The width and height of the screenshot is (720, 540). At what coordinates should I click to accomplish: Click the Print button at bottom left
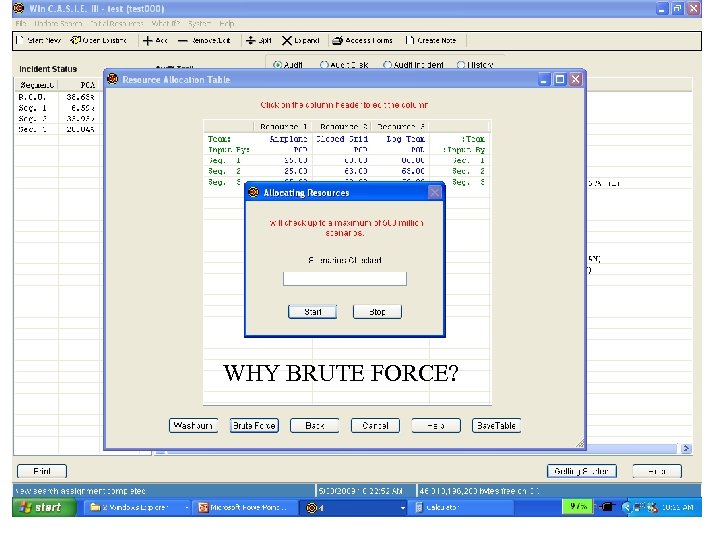pos(42,471)
